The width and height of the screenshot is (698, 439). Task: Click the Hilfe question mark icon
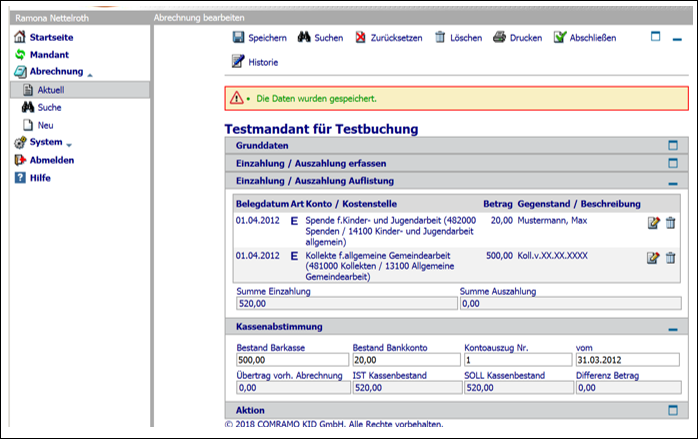[20, 178]
